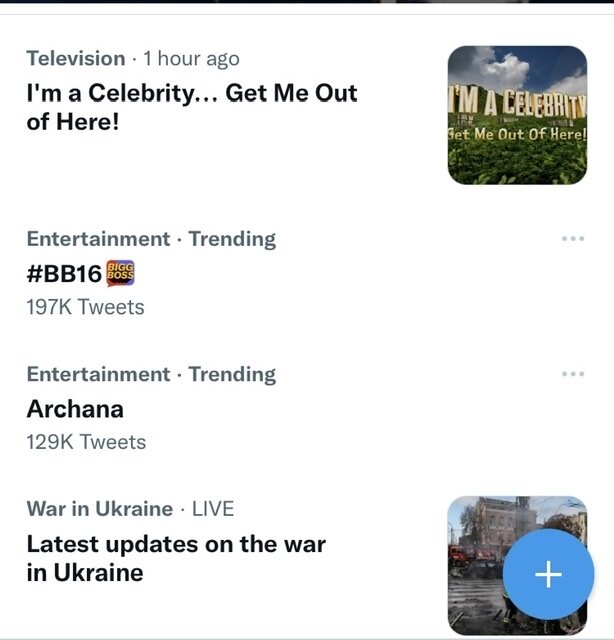Tap the blue compose tweet plus button
Image resolution: width=614 pixels, height=640 pixels.
pyautogui.click(x=548, y=575)
